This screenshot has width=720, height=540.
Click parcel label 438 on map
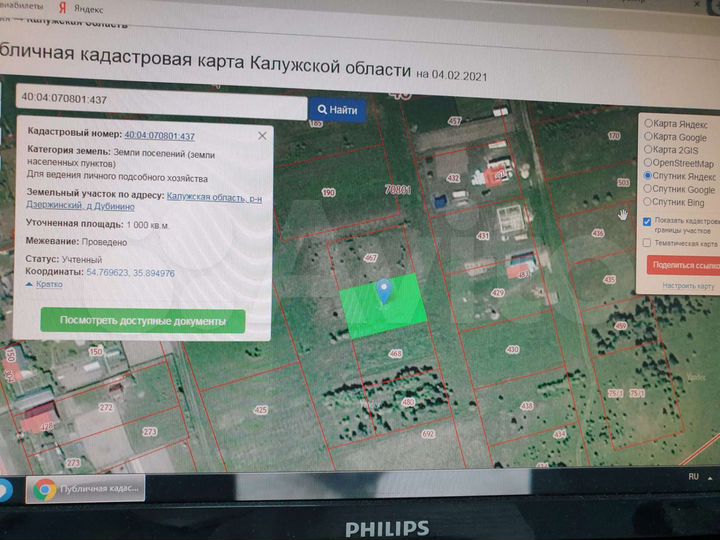point(527,406)
